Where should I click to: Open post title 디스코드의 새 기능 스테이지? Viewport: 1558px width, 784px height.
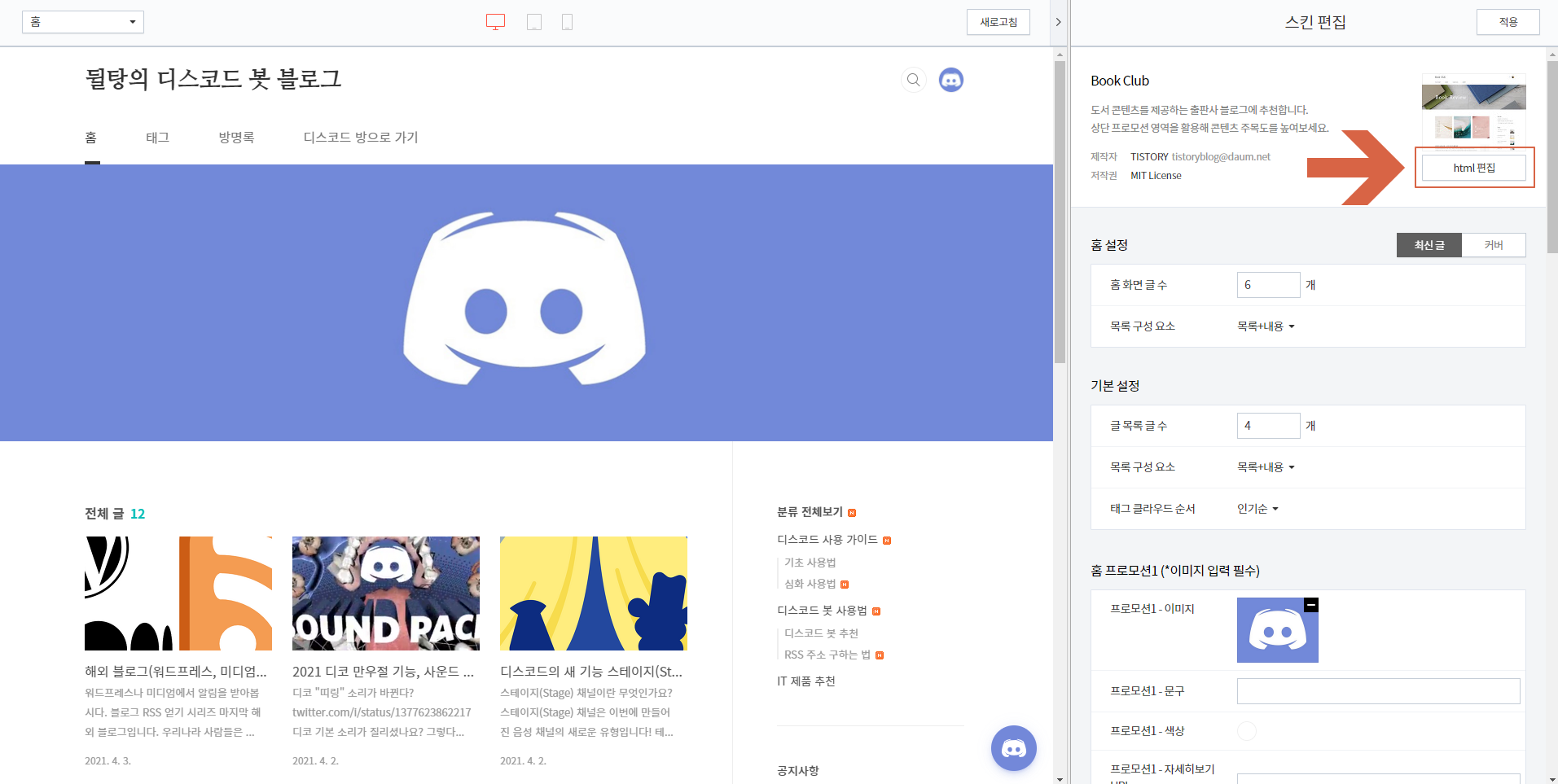[x=591, y=672]
